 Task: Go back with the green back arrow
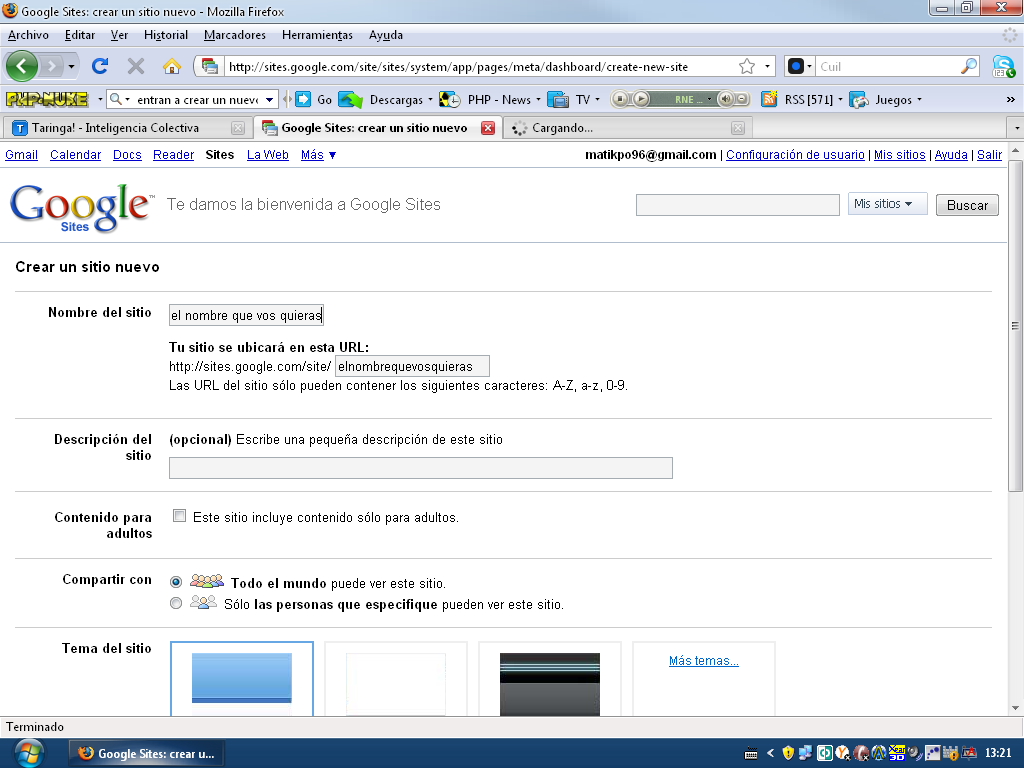22,66
